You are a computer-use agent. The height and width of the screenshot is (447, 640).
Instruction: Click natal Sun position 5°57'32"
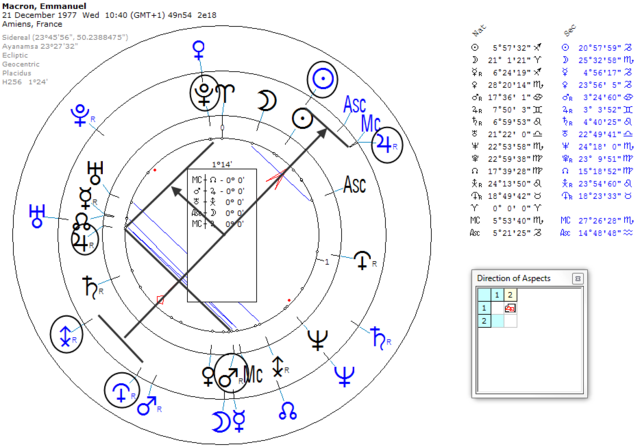click(511, 48)
